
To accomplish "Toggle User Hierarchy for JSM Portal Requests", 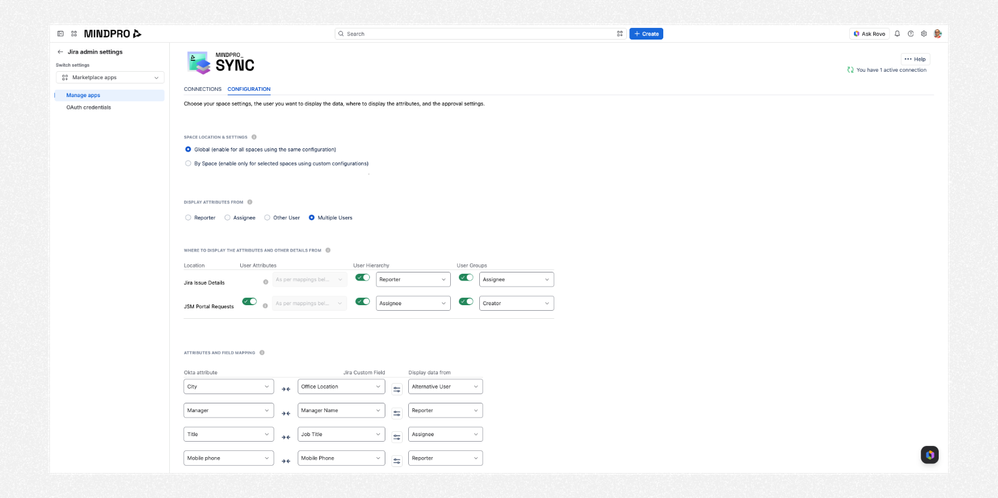I will pyautogui.click(x=362, y=301).
